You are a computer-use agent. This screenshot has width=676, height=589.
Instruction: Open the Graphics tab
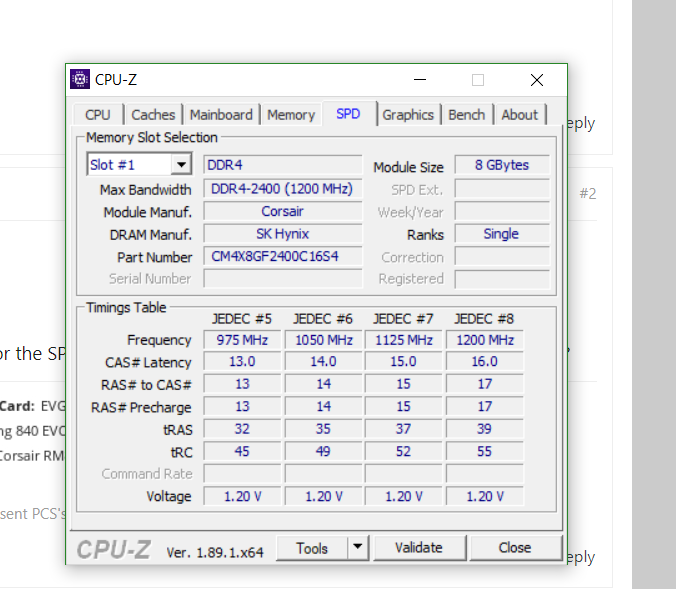point(408,115)
